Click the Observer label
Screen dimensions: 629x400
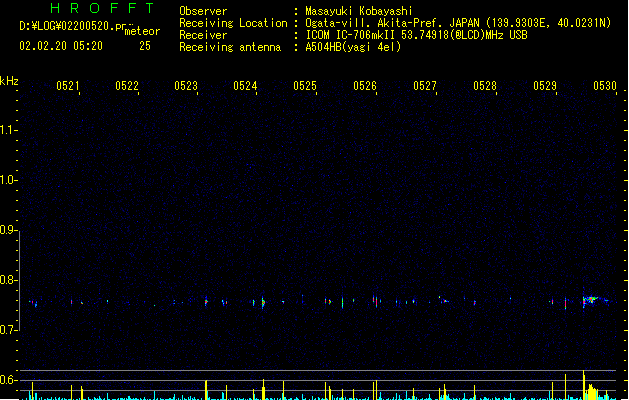click(203, 11)
